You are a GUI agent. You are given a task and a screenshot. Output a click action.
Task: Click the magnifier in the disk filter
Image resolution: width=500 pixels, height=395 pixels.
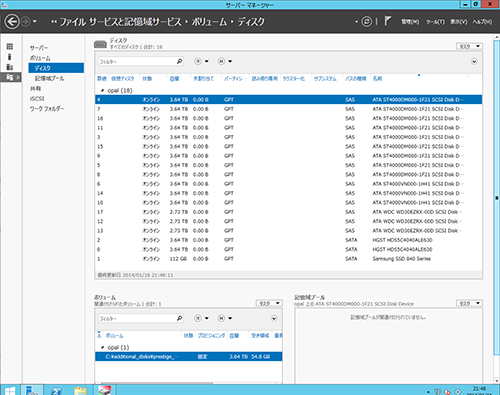(179, 61)
